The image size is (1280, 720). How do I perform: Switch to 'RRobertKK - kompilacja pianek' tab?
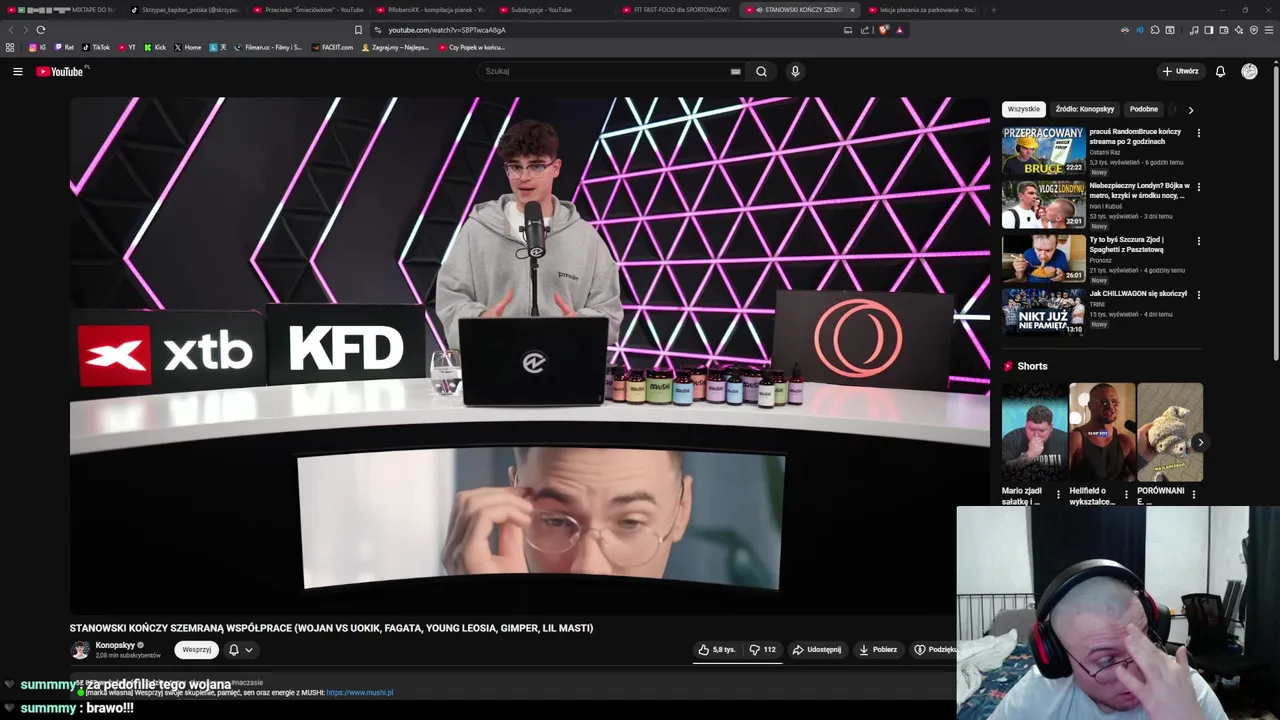coord(430,10)
